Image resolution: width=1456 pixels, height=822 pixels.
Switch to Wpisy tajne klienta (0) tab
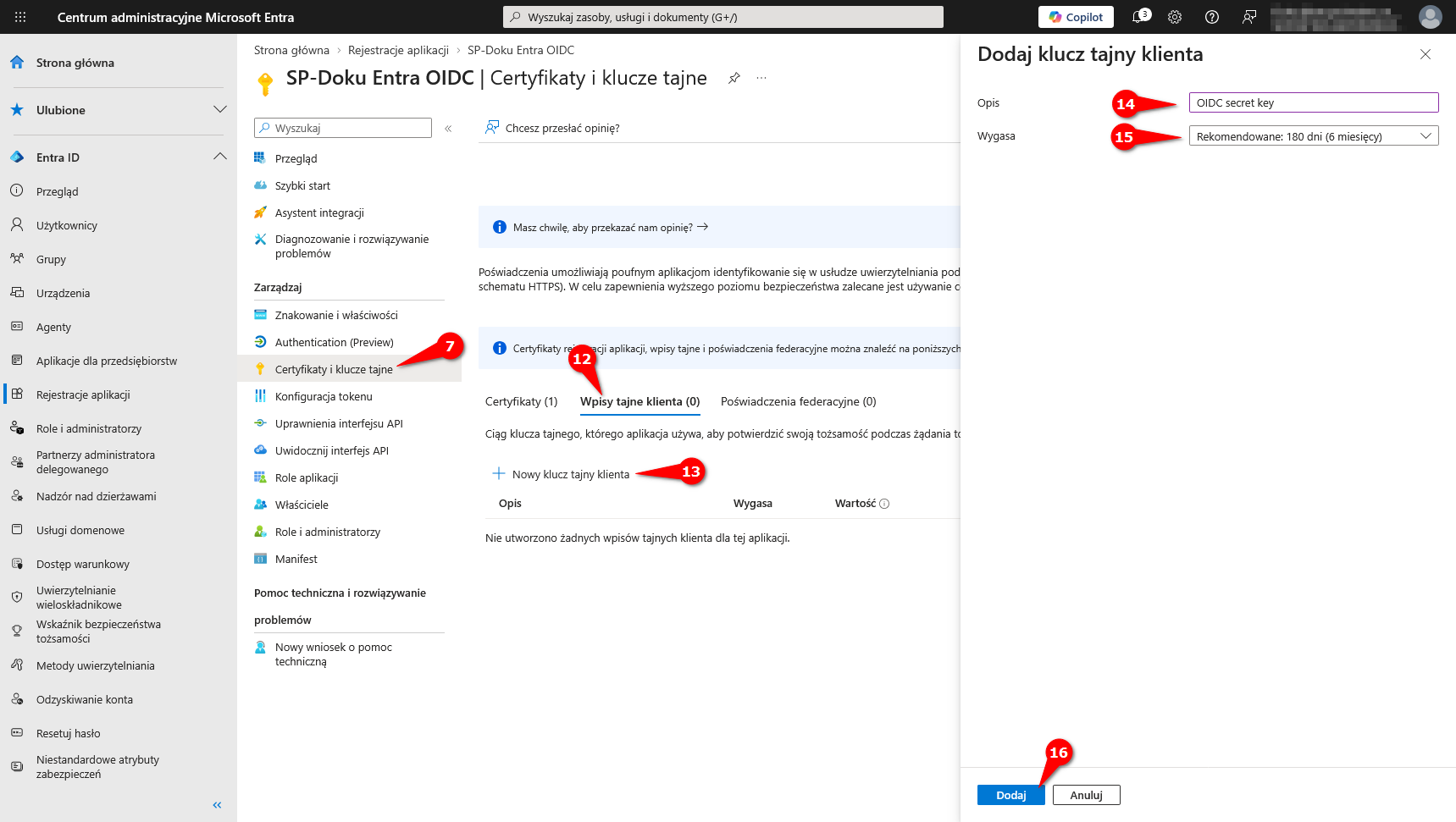tap(640, 401)
